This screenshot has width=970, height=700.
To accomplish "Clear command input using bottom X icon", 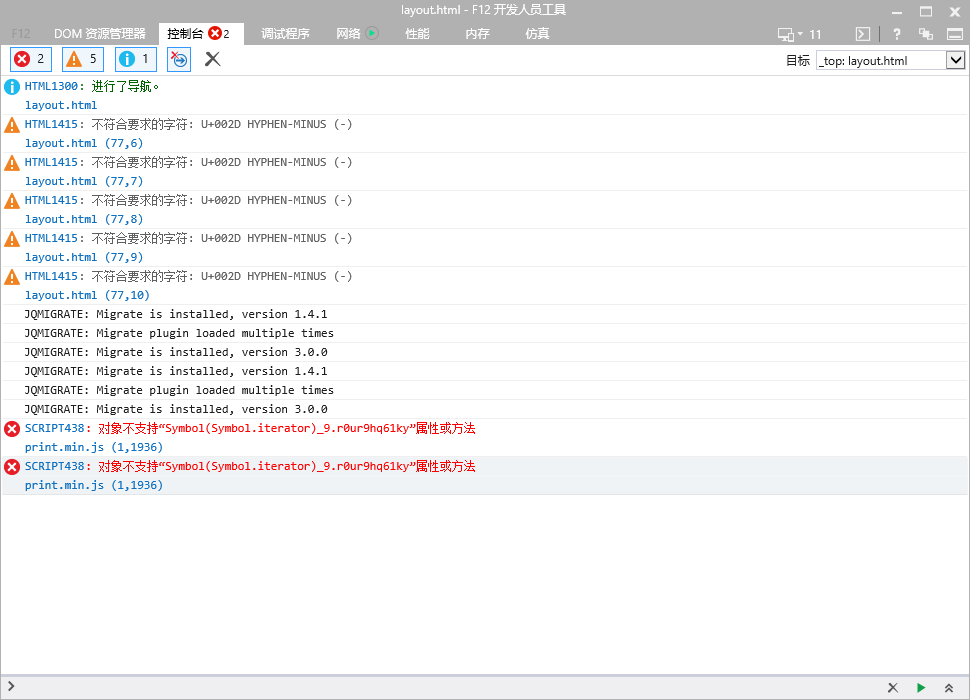I will 892,688.
